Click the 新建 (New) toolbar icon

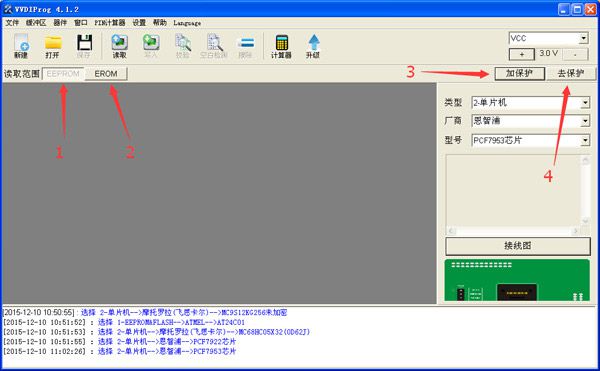(21, 46)
